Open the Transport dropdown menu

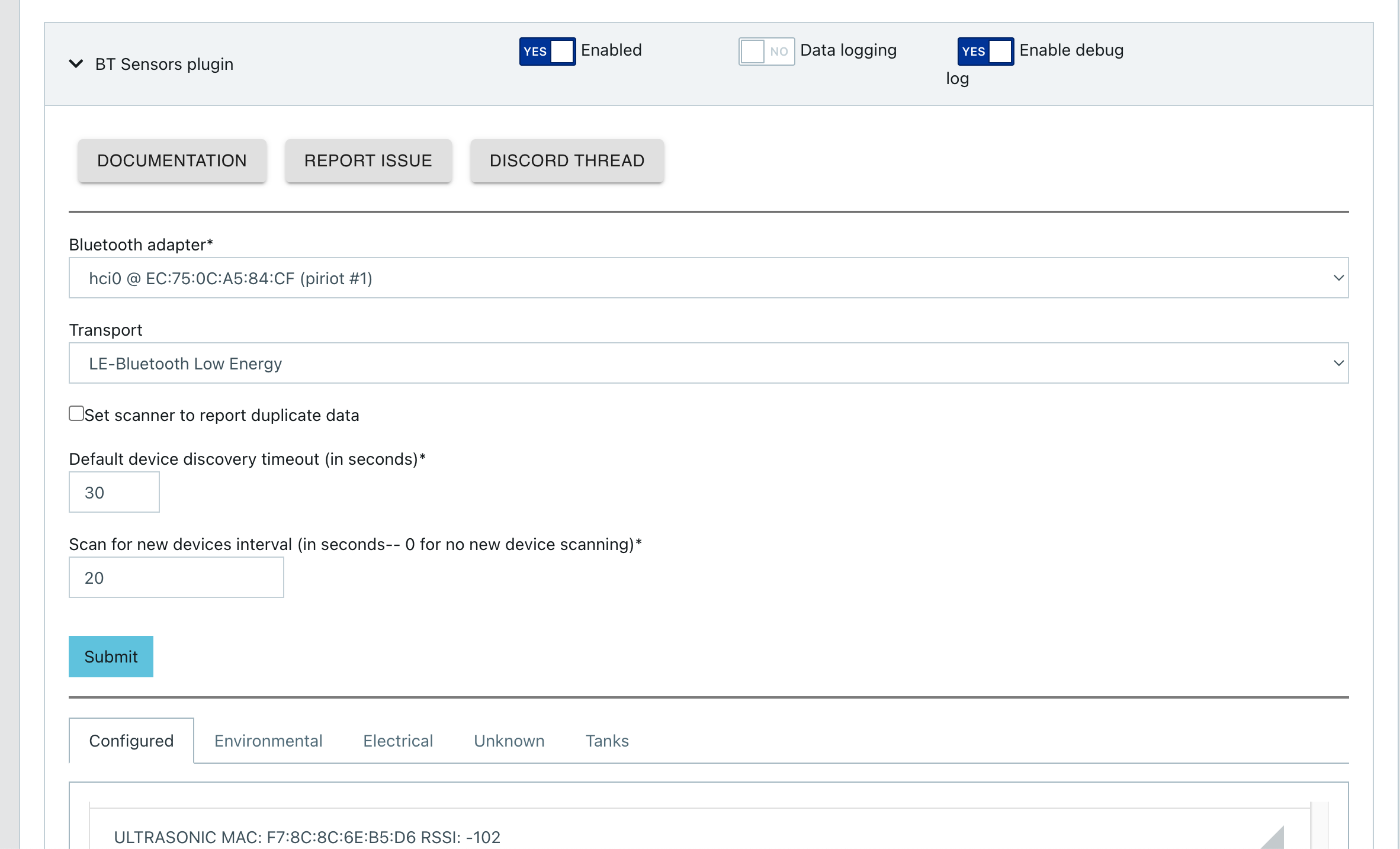click(708, 363)
